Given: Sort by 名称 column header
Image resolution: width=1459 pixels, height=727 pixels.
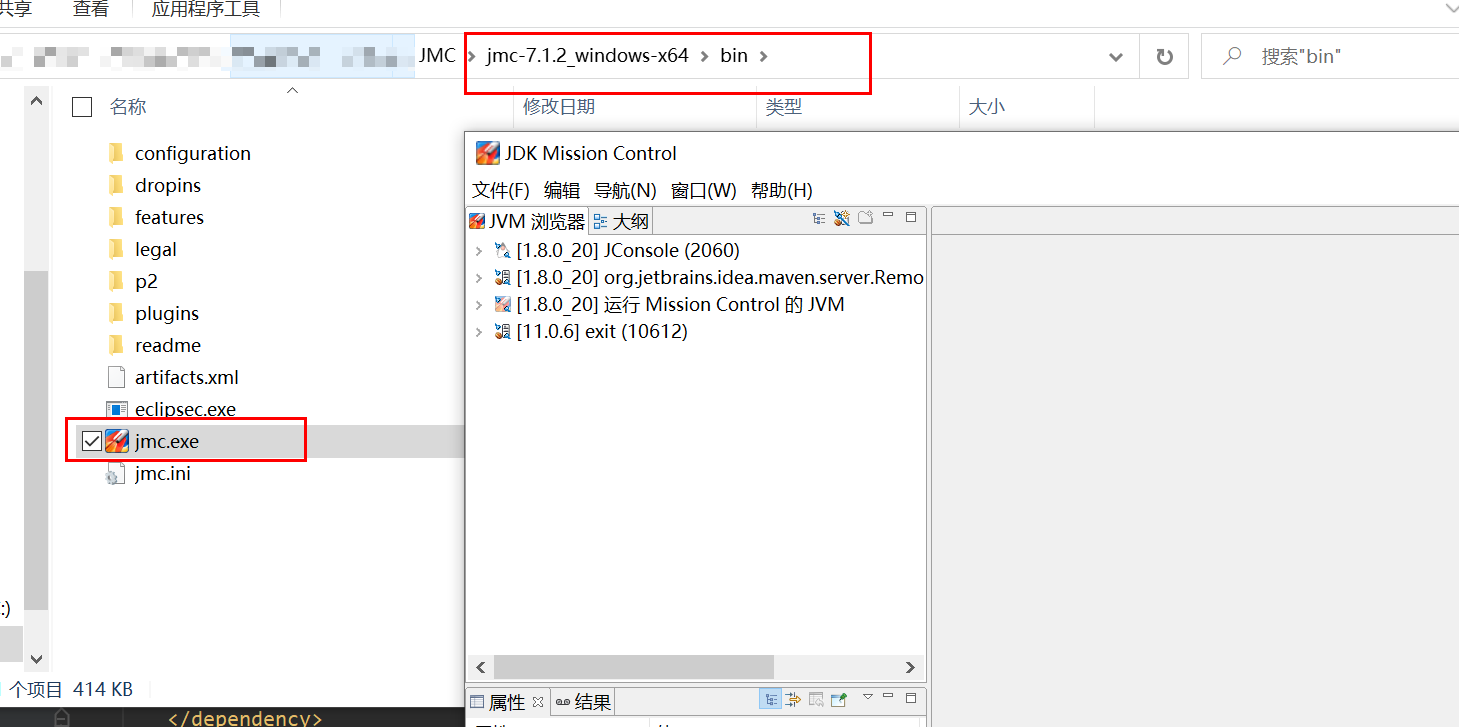Looking at the screenshot, I should [x=128, y=107].
